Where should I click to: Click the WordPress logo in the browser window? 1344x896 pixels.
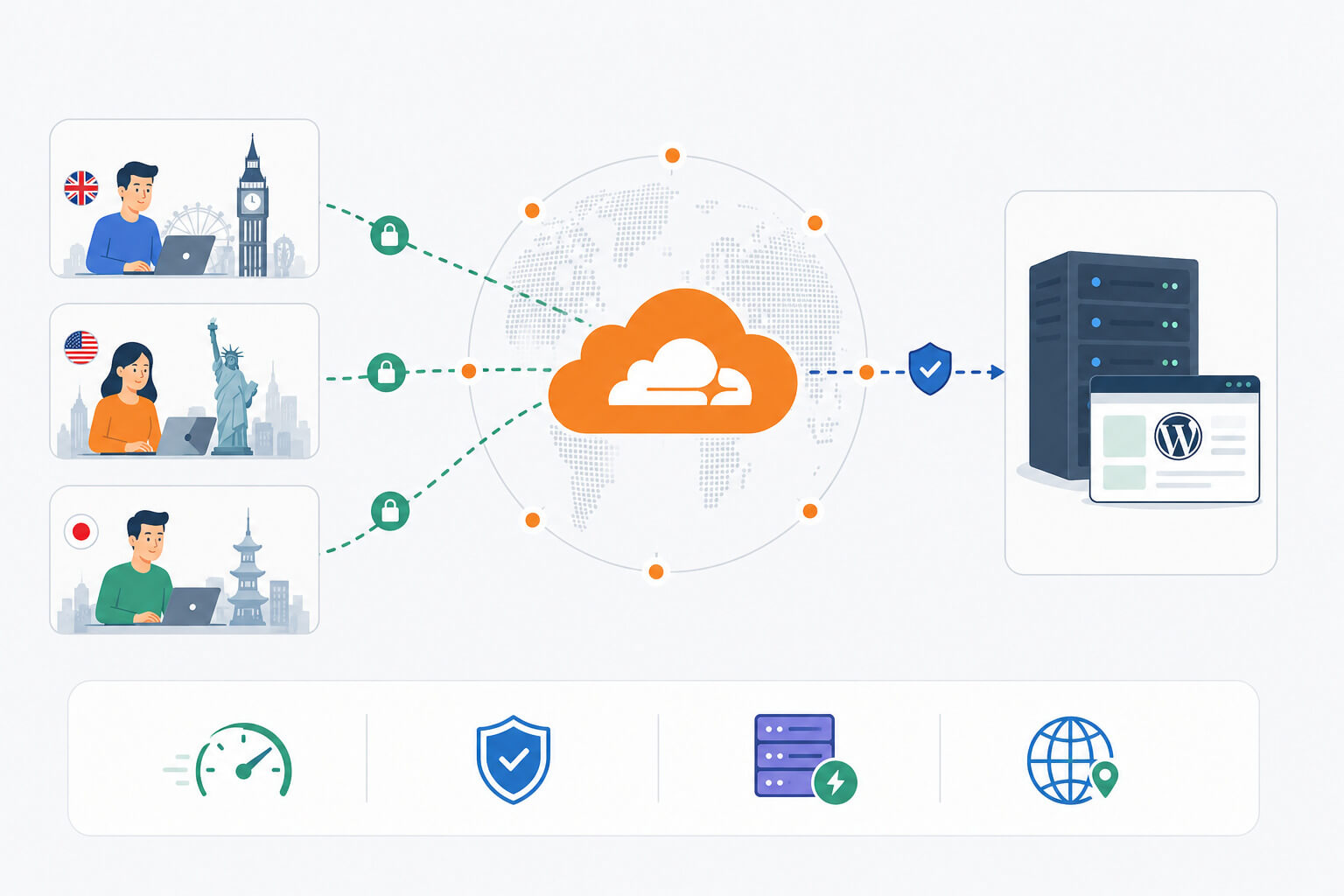point(1178,436)
